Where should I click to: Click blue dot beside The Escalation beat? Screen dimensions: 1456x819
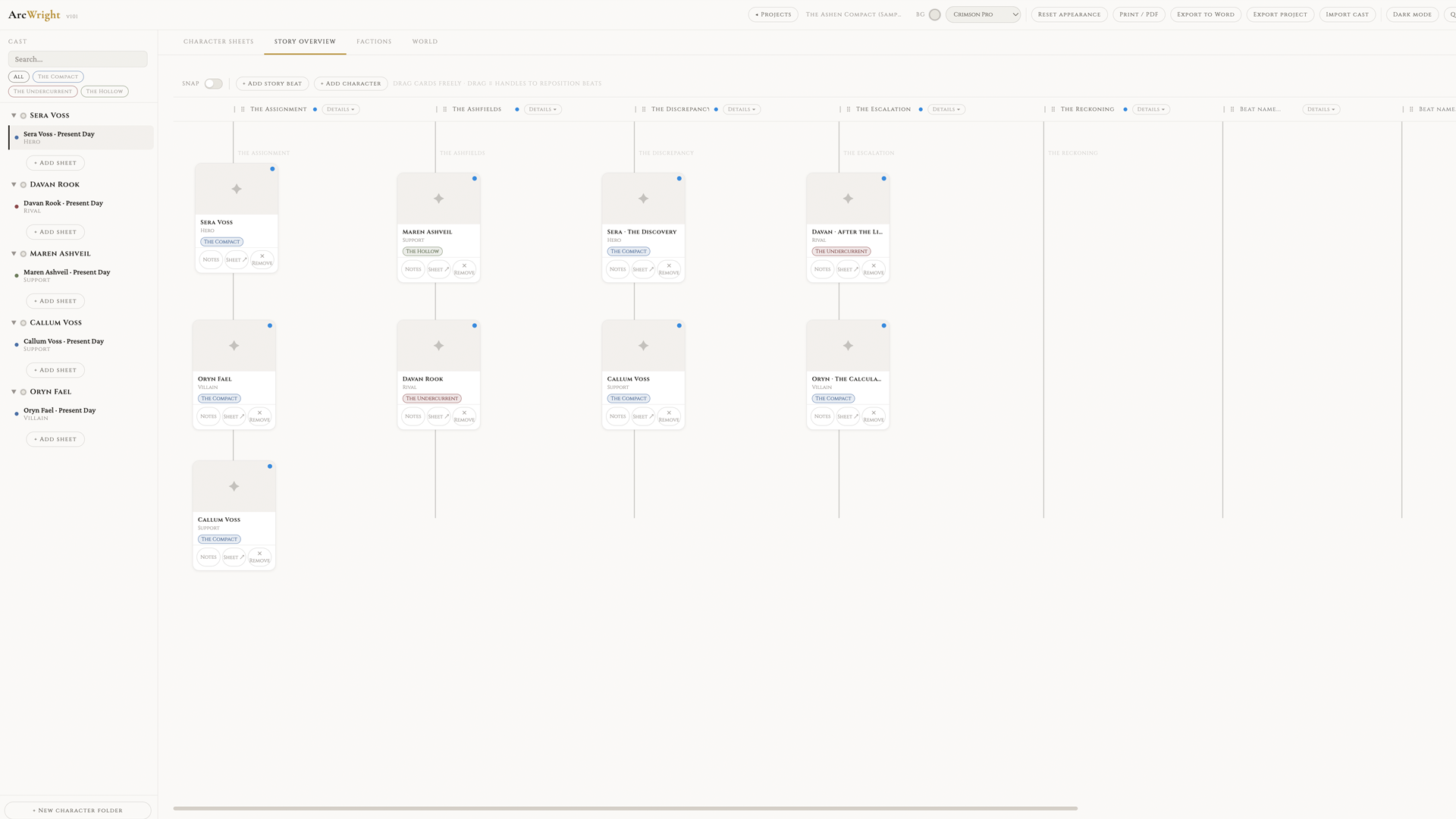click(921, 109)
